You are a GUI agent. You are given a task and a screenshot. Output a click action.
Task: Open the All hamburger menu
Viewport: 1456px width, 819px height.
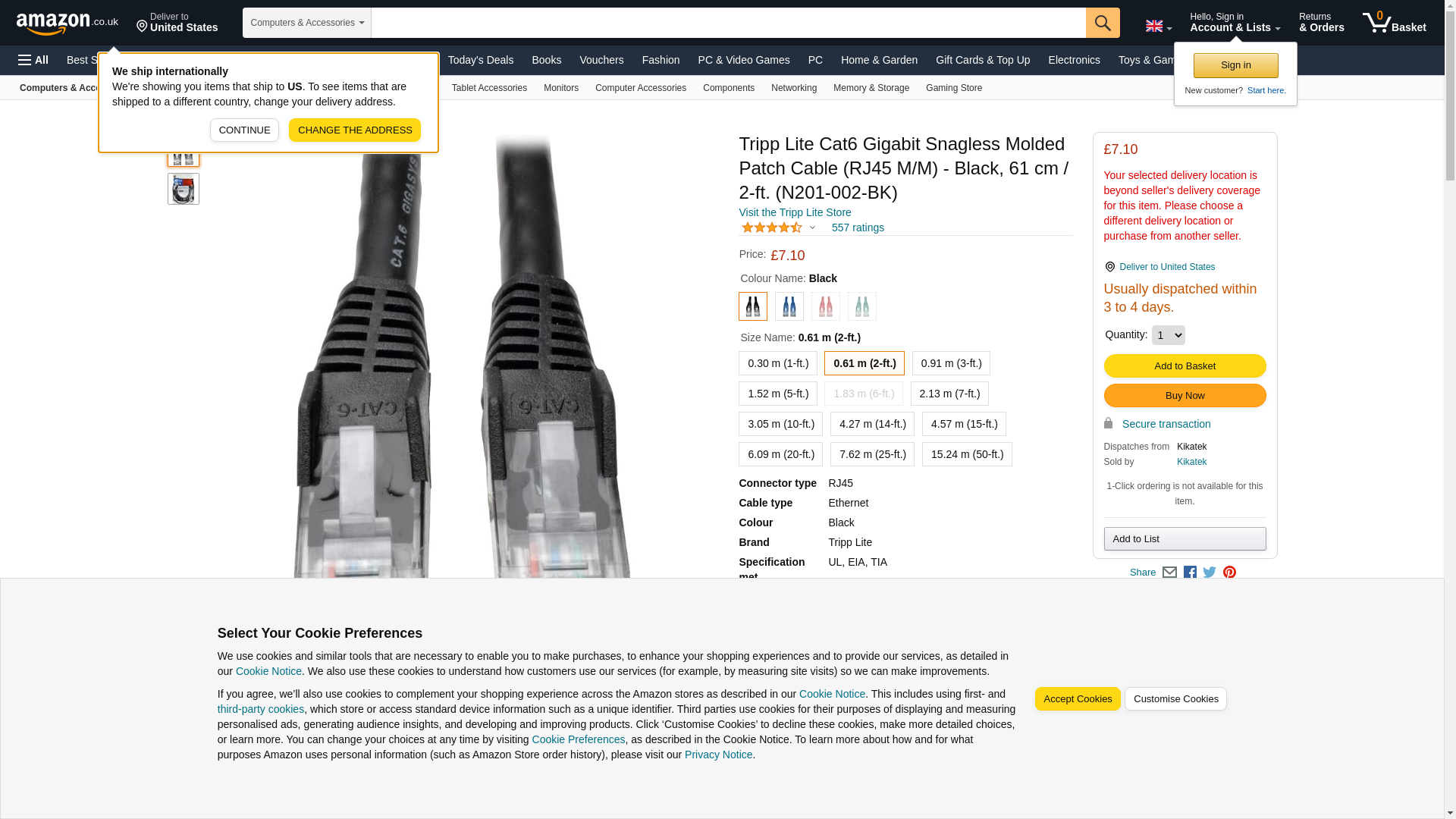click(x=33, y=60)
